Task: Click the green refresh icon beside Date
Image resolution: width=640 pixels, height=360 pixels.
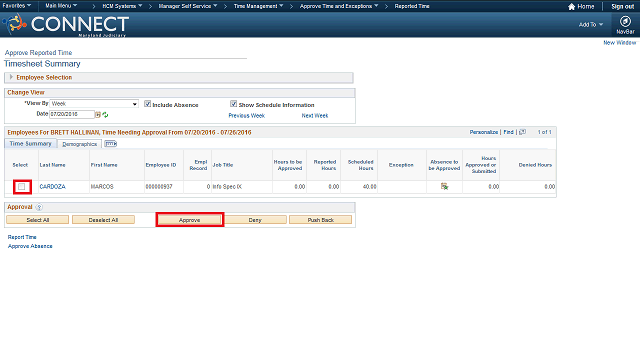Action: (x=105, y=115)
